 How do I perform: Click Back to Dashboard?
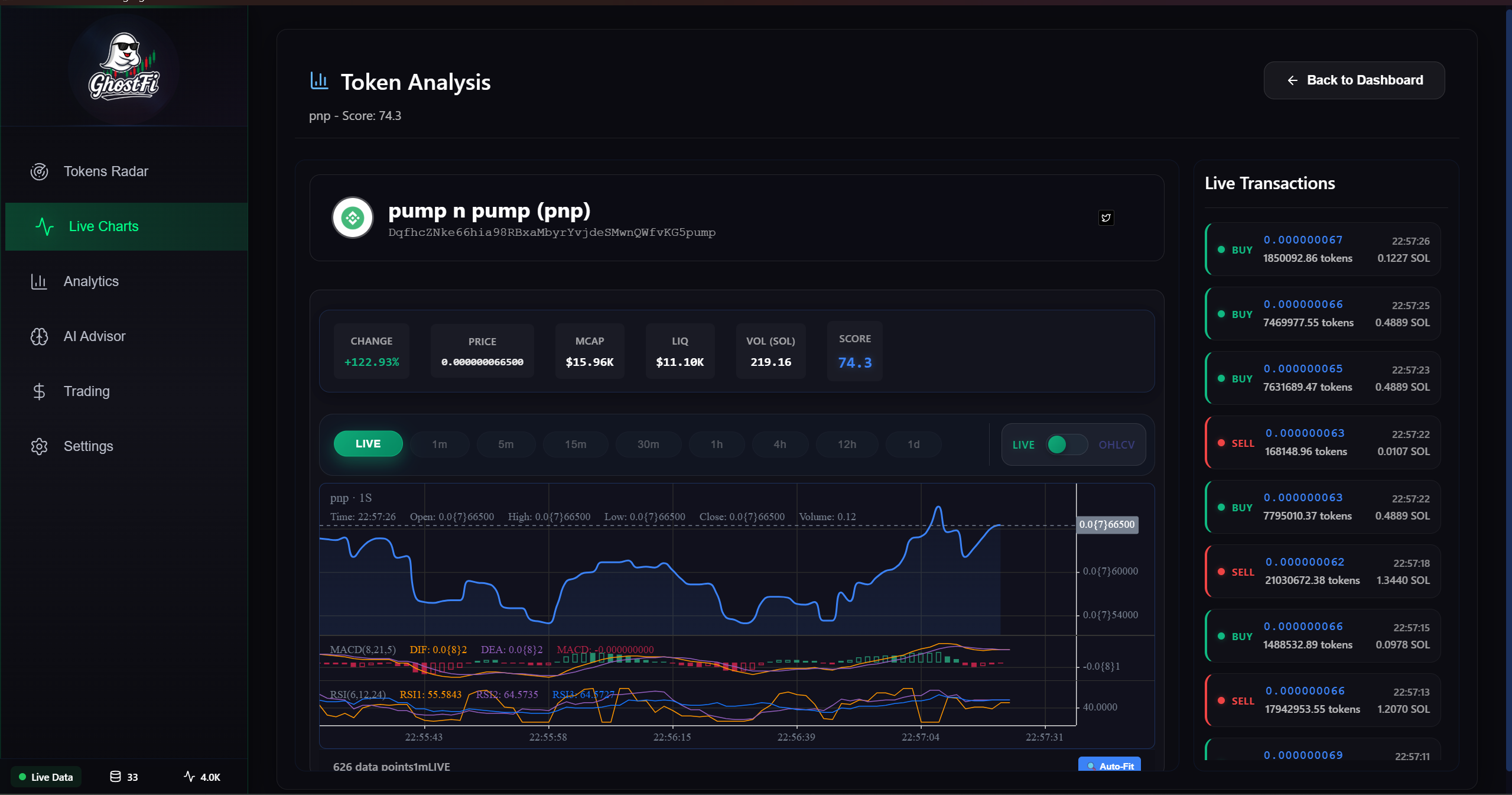1354,80
